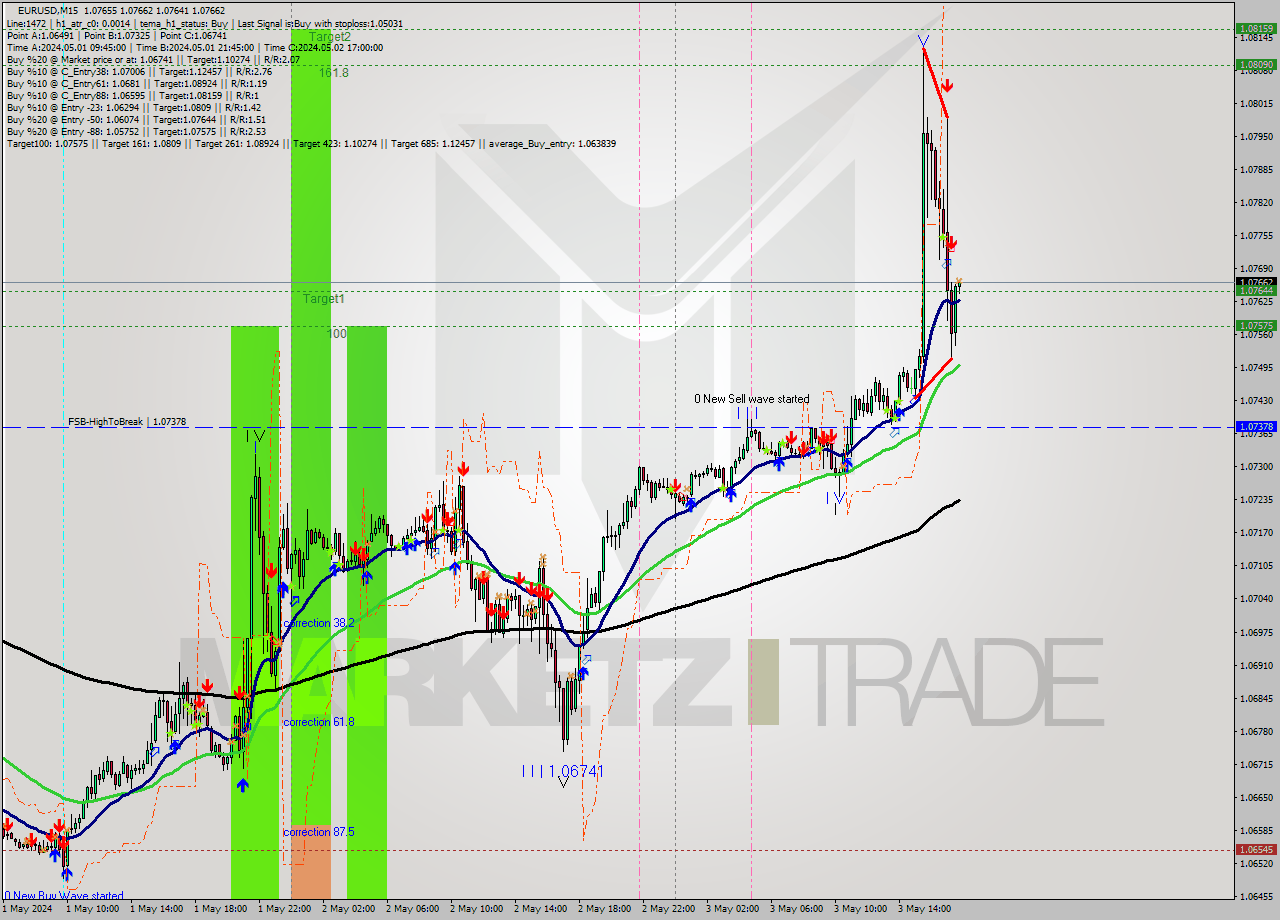The width and height of the screenshot is (1280, 920).
Task: Select the 'Buy %10 @ C_Entry38: 1.07006' line
Action: (139, 71)
